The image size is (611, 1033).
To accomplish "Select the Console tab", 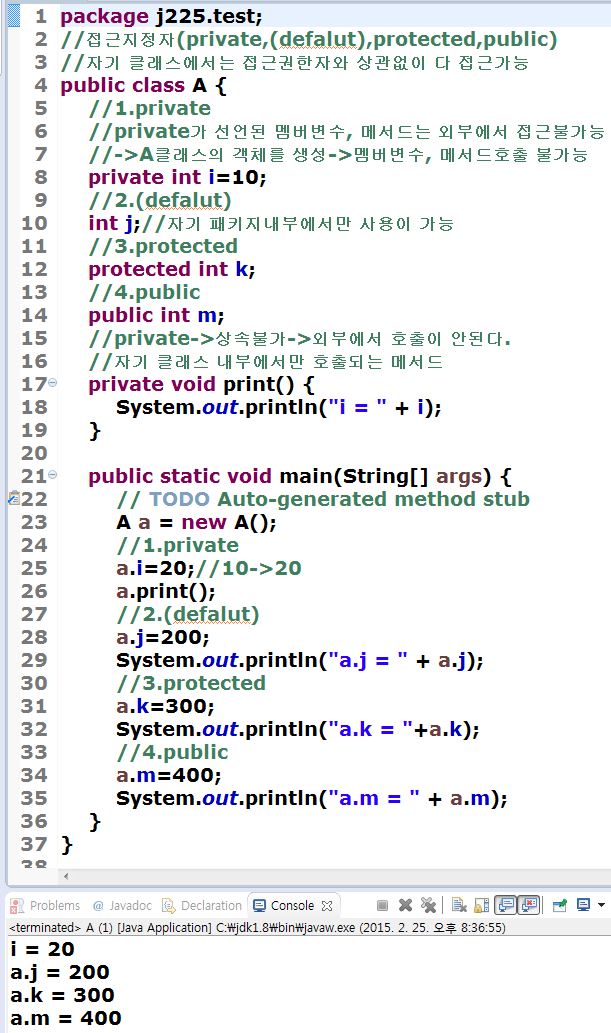I will pyautogui.click(x=292, y=906).
